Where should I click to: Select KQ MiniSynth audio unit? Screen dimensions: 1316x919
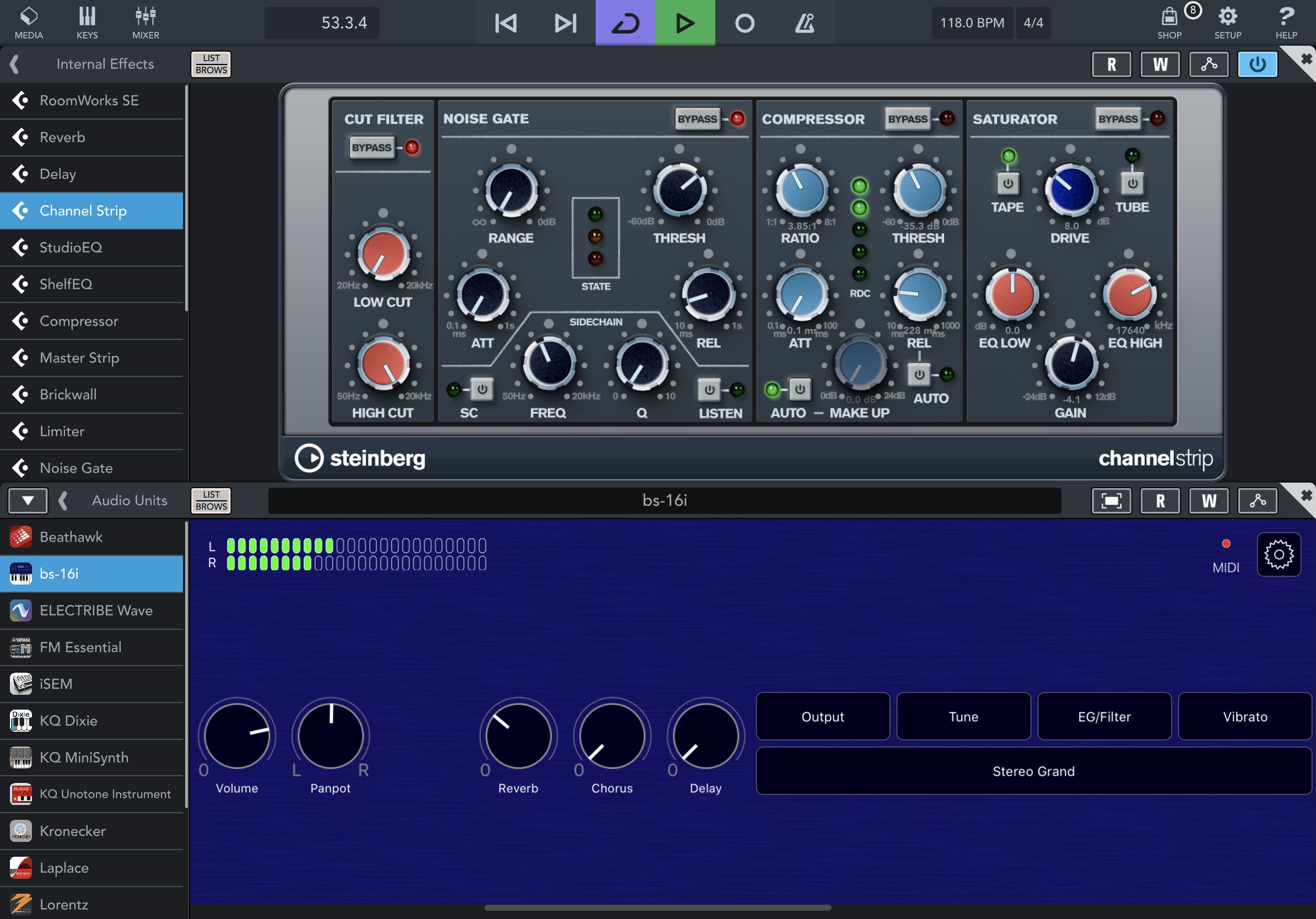pyautogui.click(x=91, y=758)
